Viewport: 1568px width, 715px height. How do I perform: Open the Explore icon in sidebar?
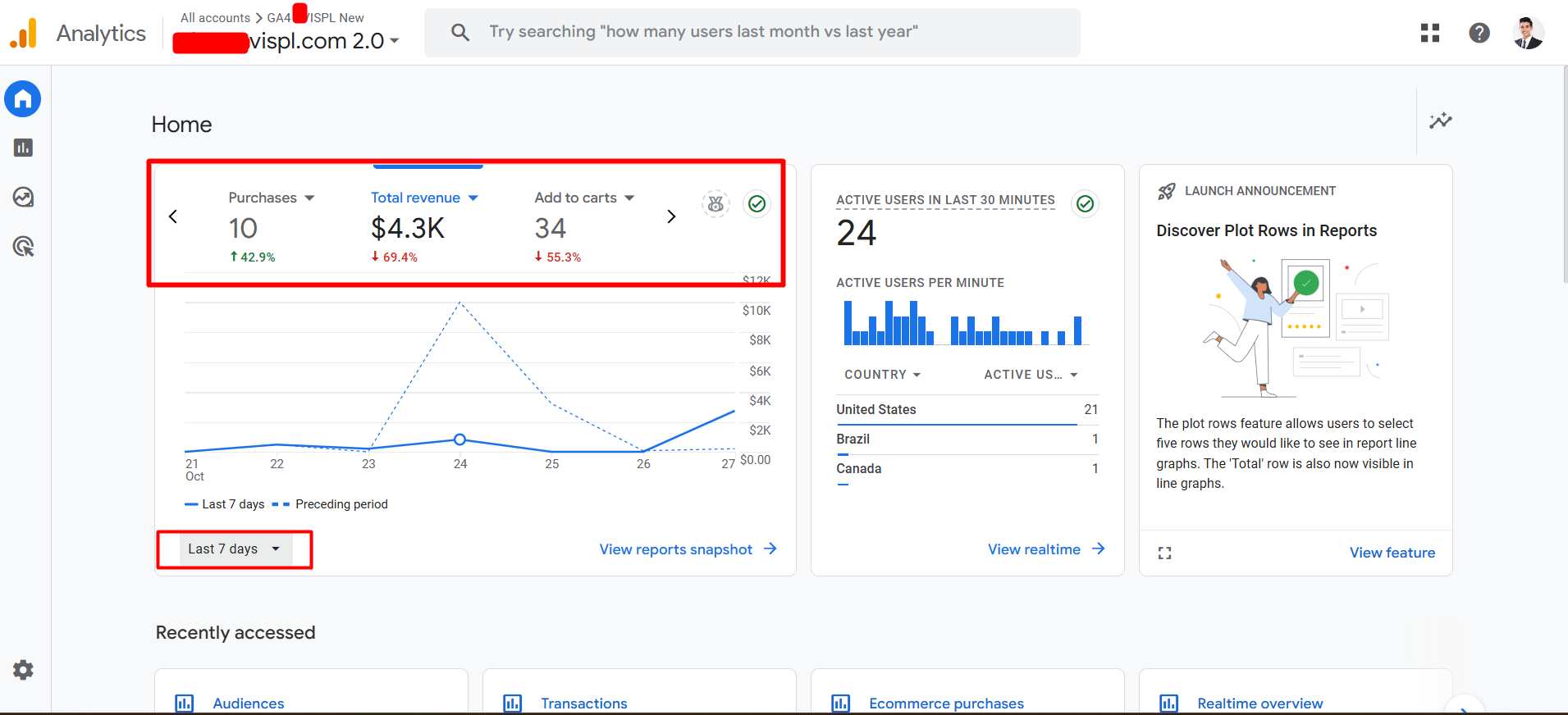pos(23,197)
